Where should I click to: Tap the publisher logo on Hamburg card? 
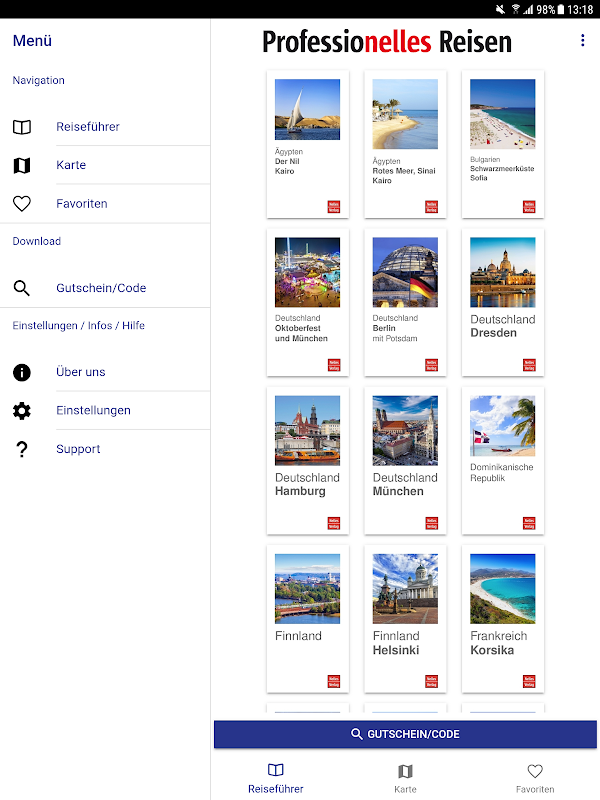pyautogui.click(x=334, y=523)
